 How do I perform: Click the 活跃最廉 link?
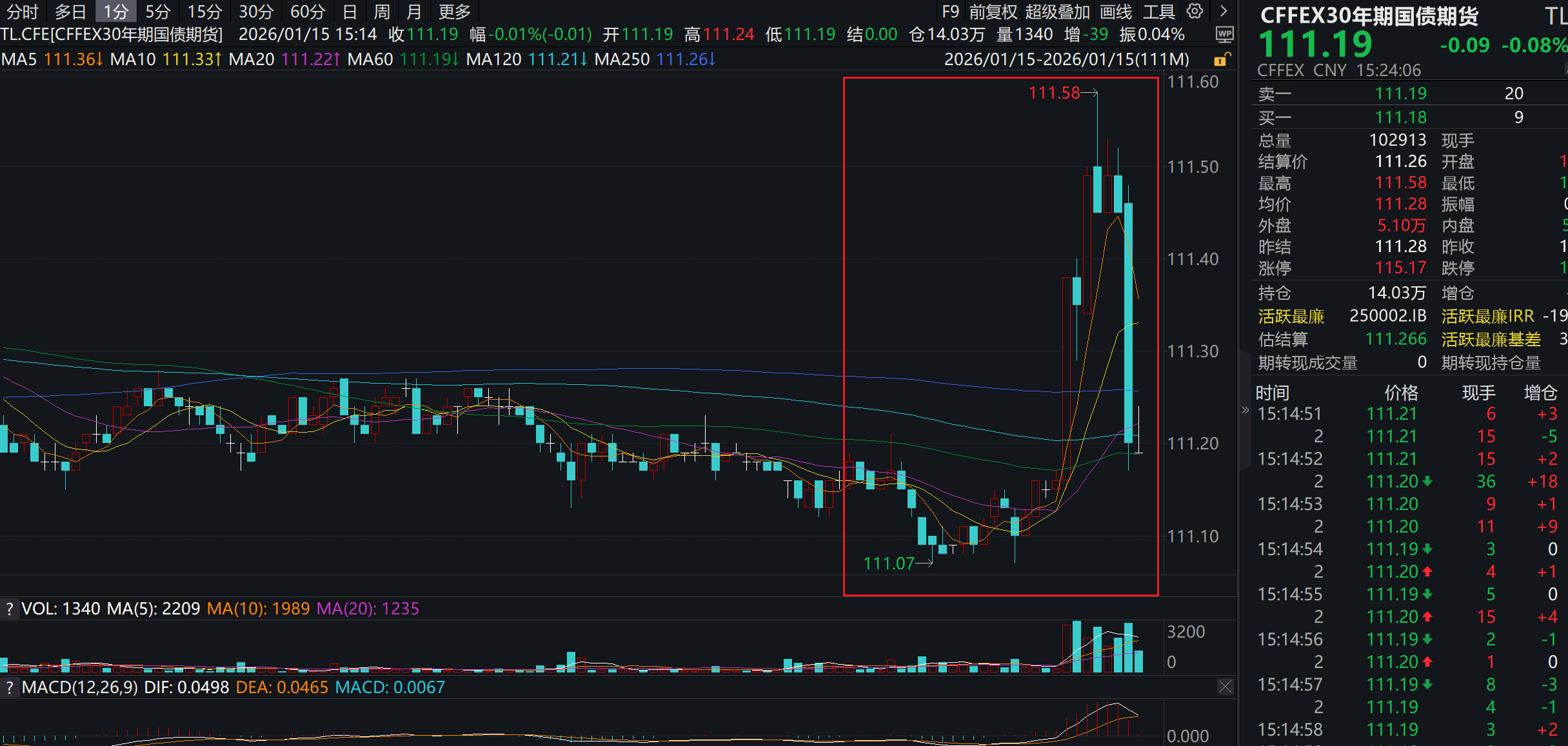coord(1291,316)
